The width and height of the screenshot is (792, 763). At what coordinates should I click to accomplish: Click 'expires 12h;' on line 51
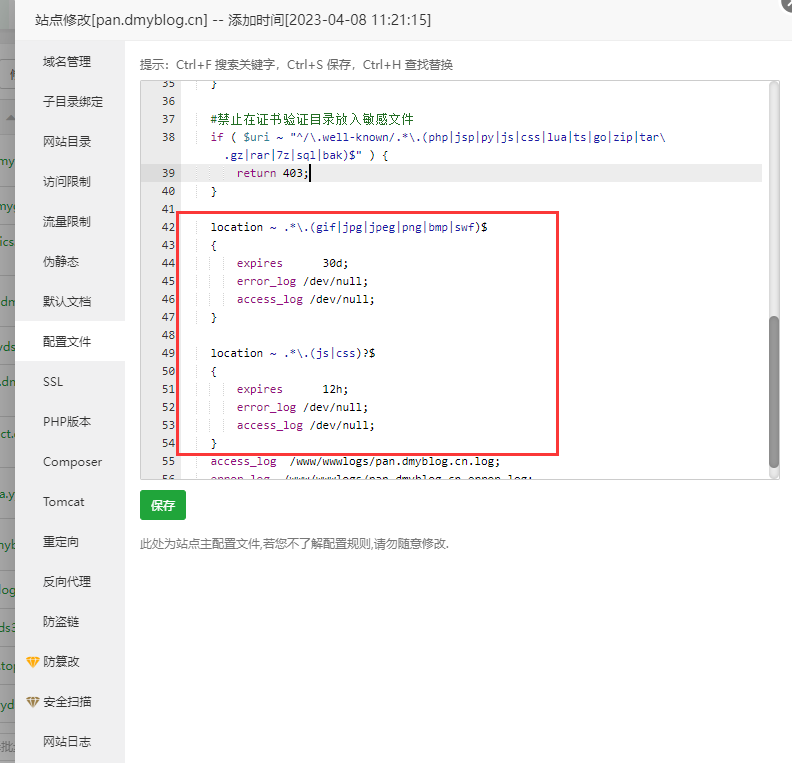click(292, 389)
